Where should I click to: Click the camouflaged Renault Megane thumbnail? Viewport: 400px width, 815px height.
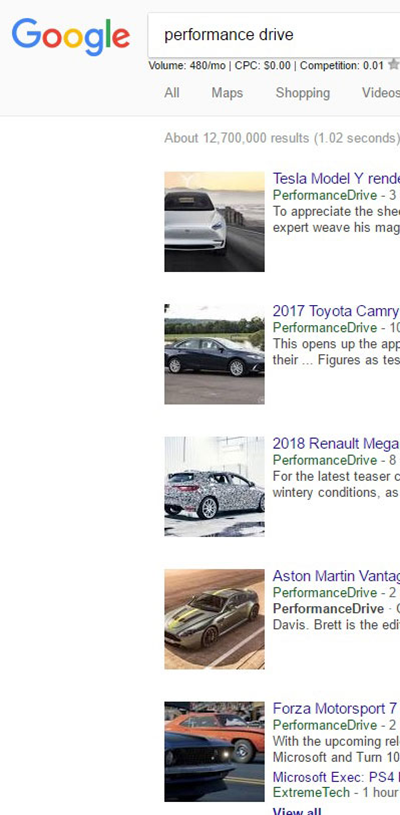[215, 487]
